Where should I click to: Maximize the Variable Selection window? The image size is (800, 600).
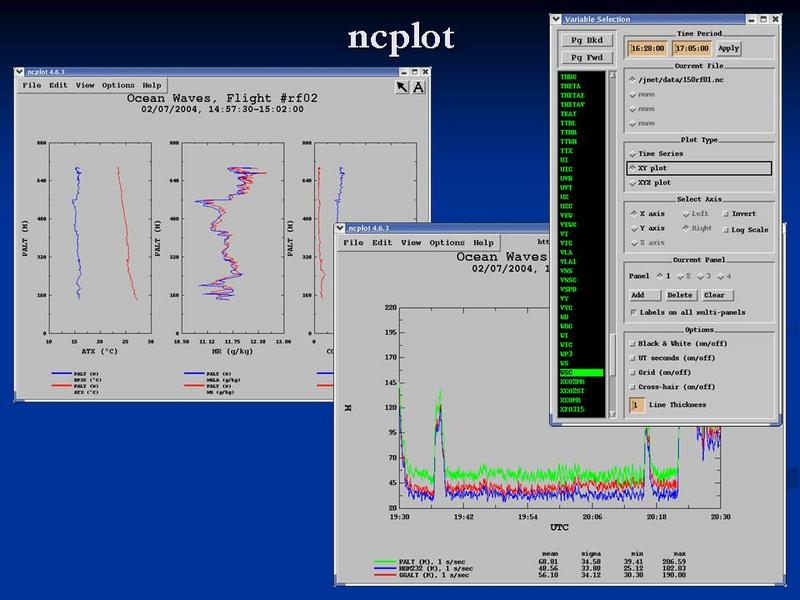pyautogui.click(x=763, y=19)
